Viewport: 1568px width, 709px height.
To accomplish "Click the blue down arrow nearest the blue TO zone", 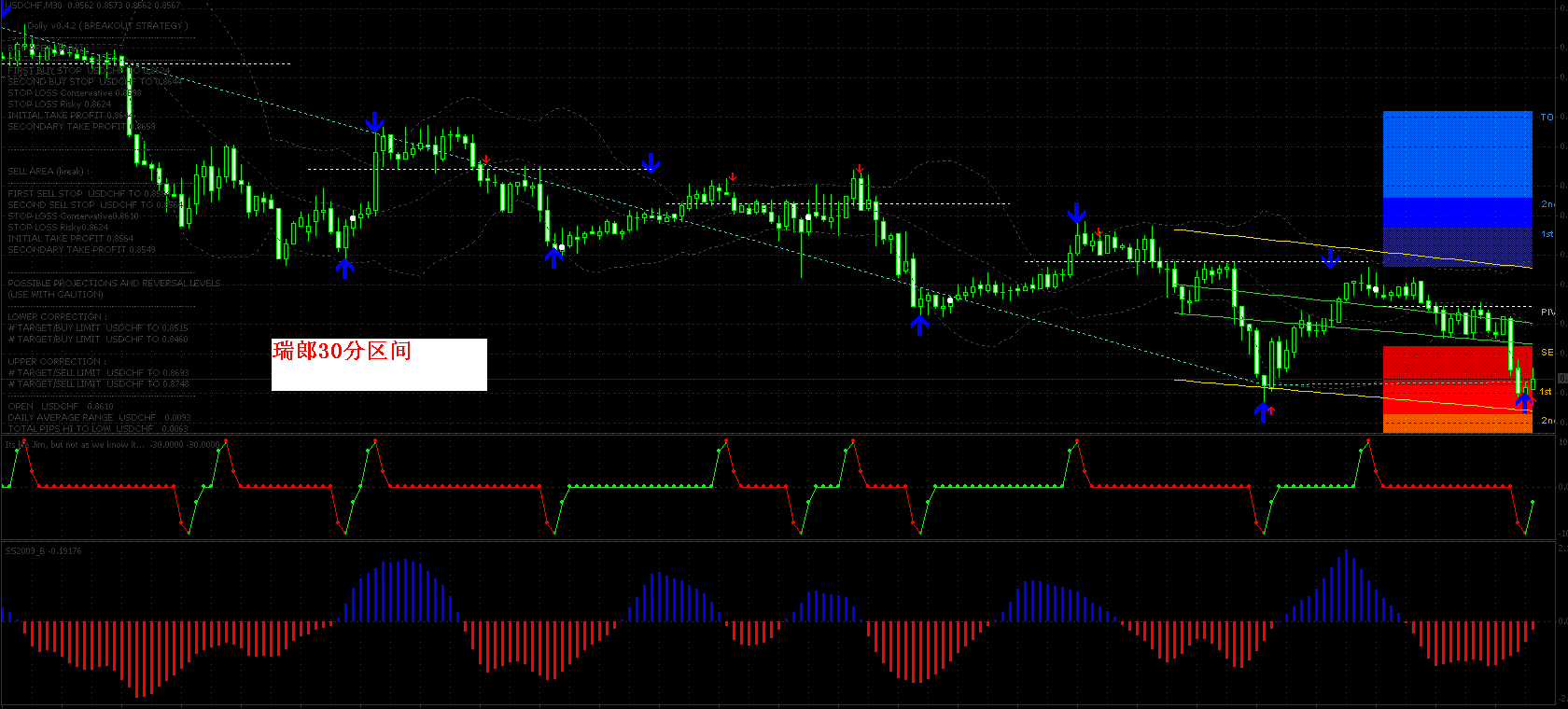I will (1331, 257).
